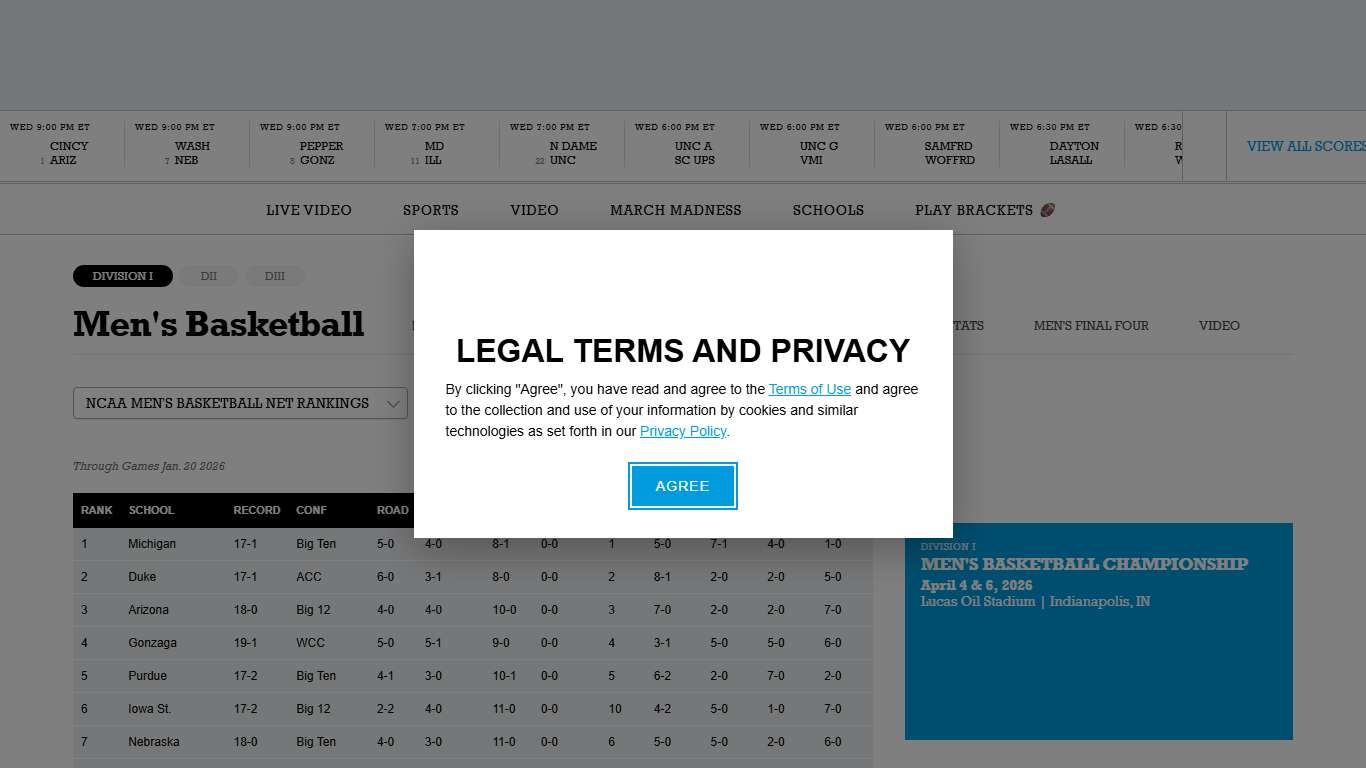Open the NET rankings dropdown chevron
This screenshot has width=1366, height=768.
[x=393, y=404]
